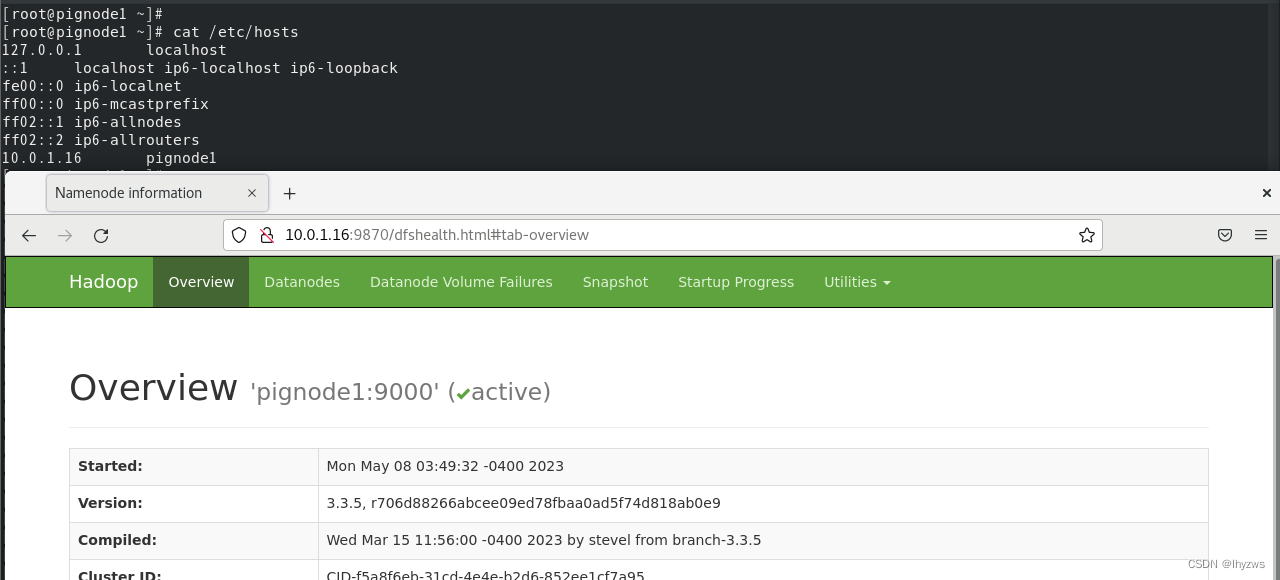This screenshot has height=580, width=1280.
Task: Open a new browser tab
Action: (x=290, y=193)
